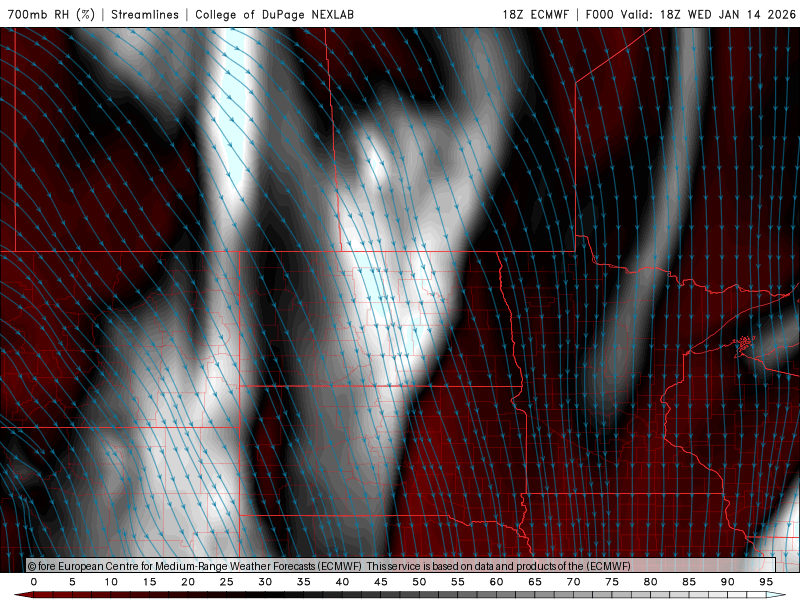Click the '55' colorbar scale label
800x600 pixels.
[458, 582]
